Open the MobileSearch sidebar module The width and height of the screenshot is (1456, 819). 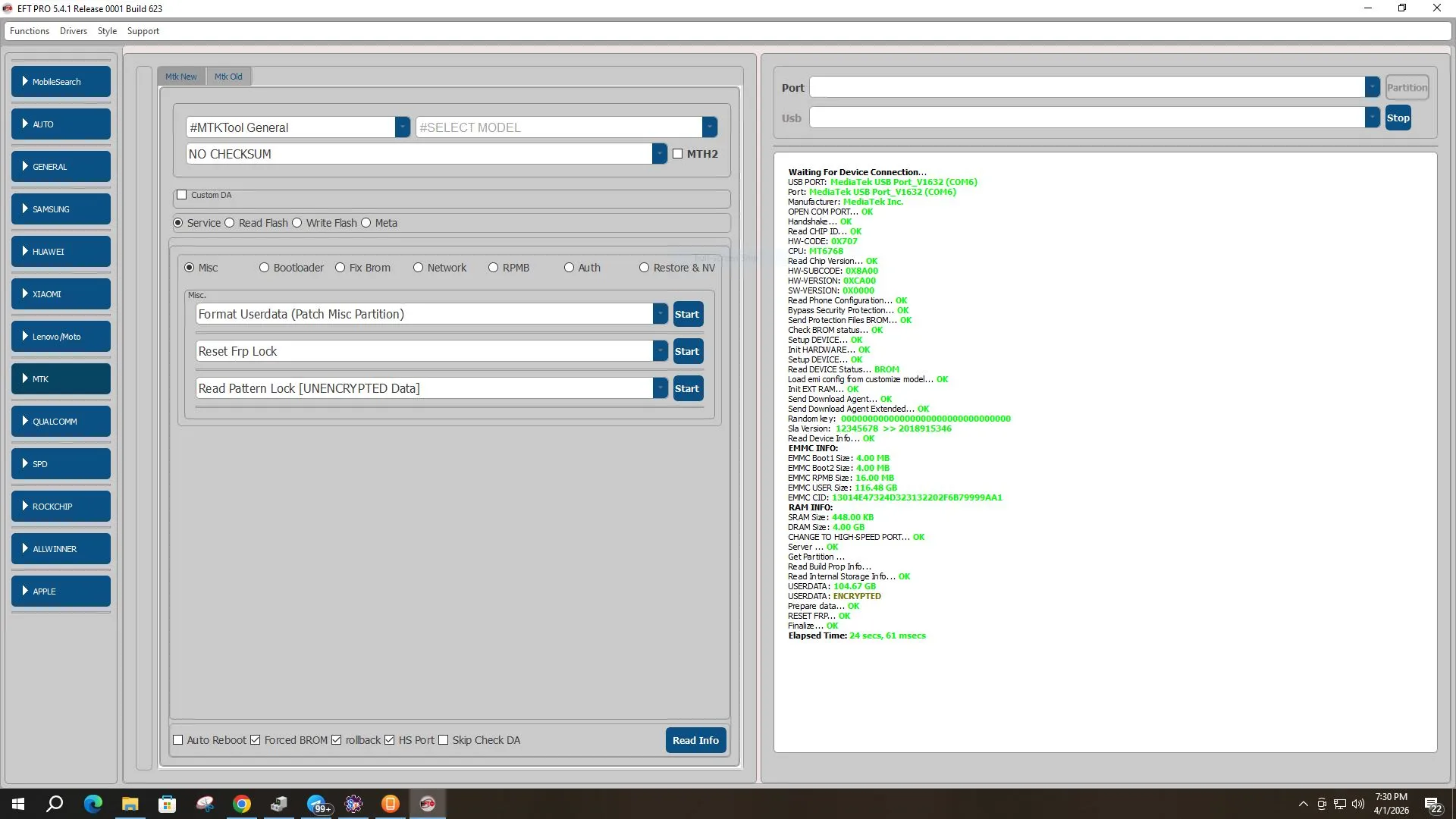point(61,82)
